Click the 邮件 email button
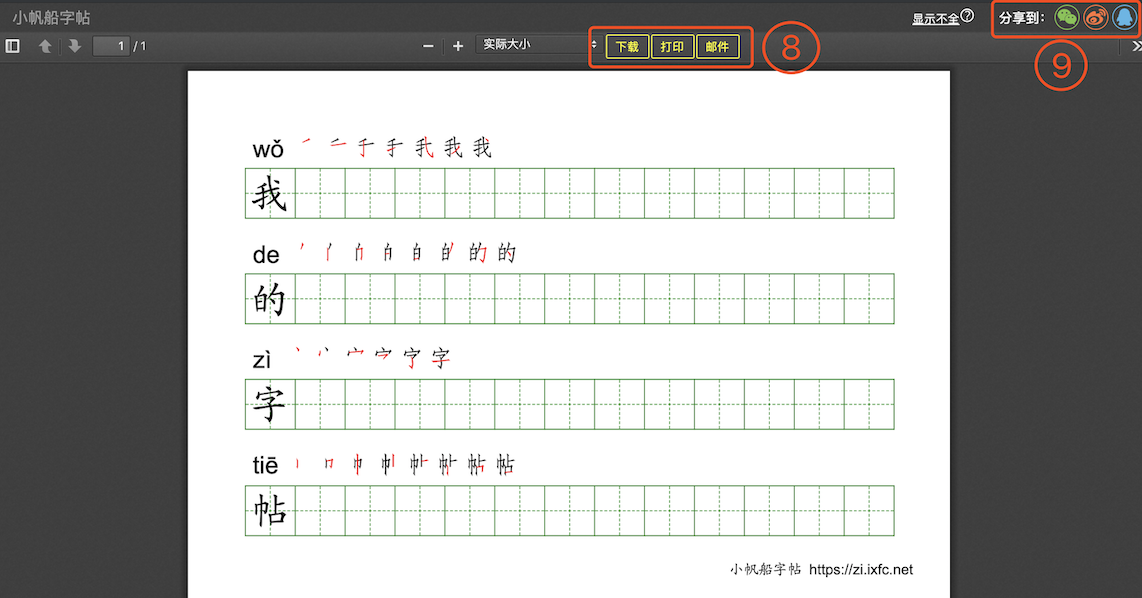Screen dimensions: 1142x598 click(x=717, y=47)
